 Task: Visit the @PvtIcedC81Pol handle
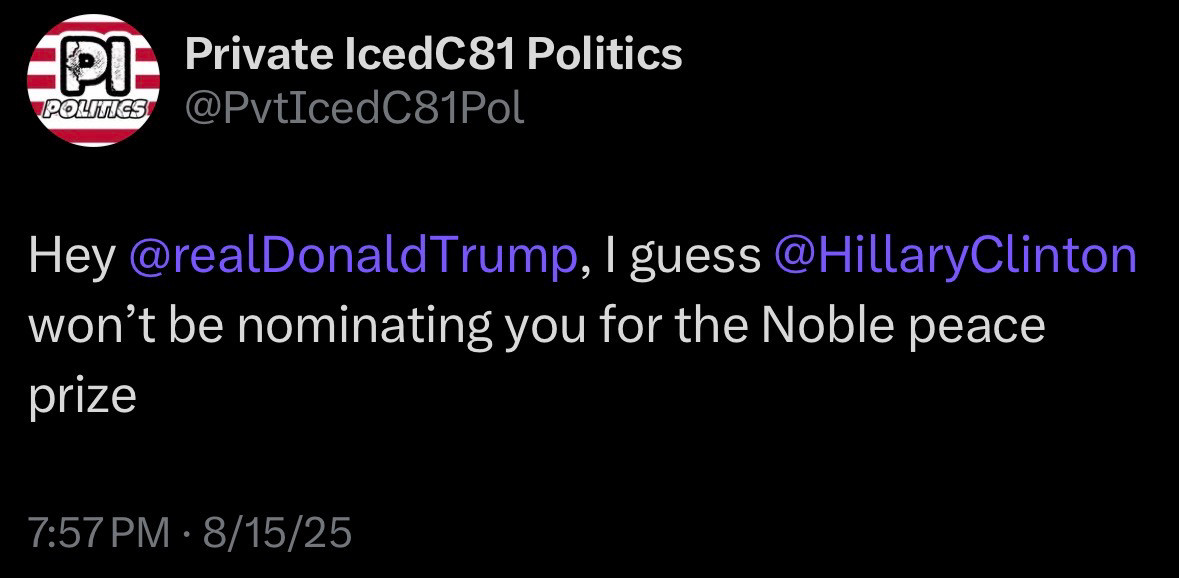point(354,110)
